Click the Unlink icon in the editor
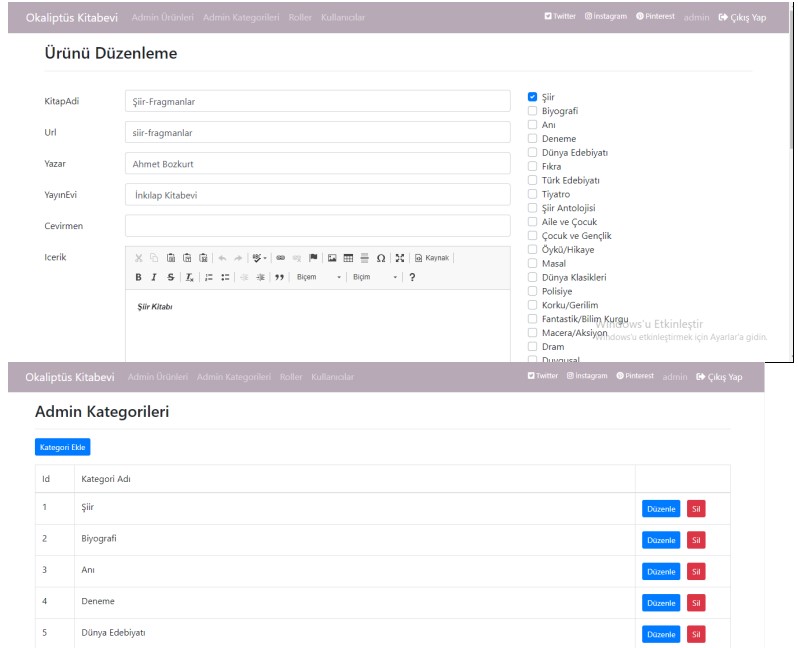Image resolution: width=798 pixels, height=648 pixels. 297,258
